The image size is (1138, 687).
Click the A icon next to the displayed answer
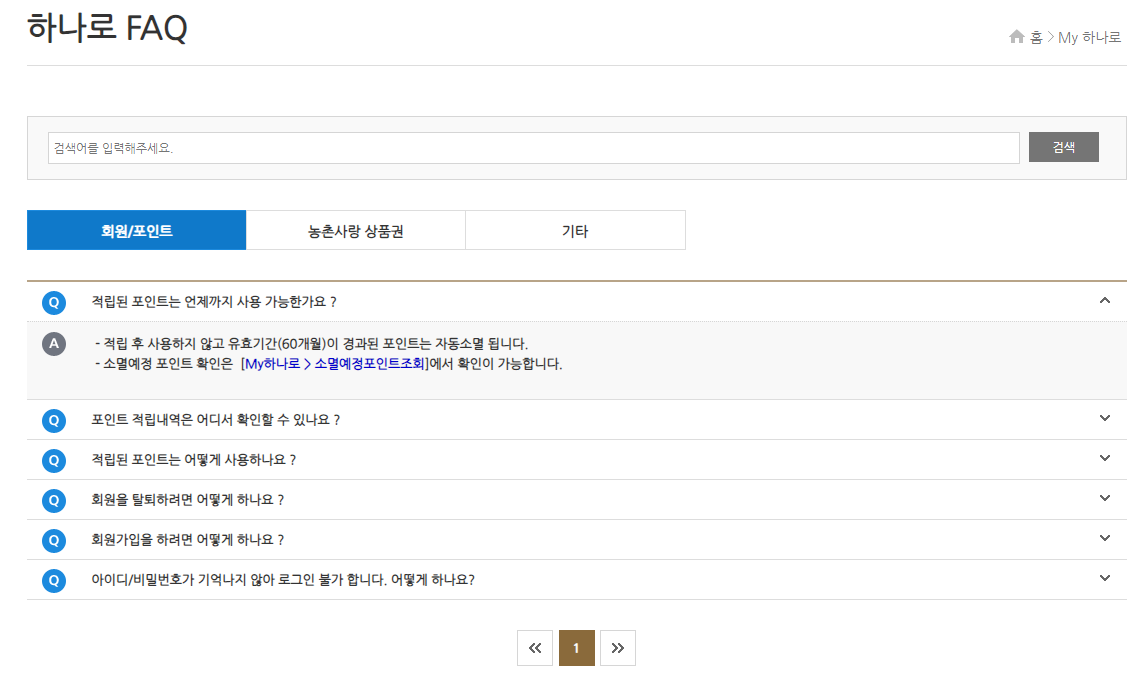54,344
